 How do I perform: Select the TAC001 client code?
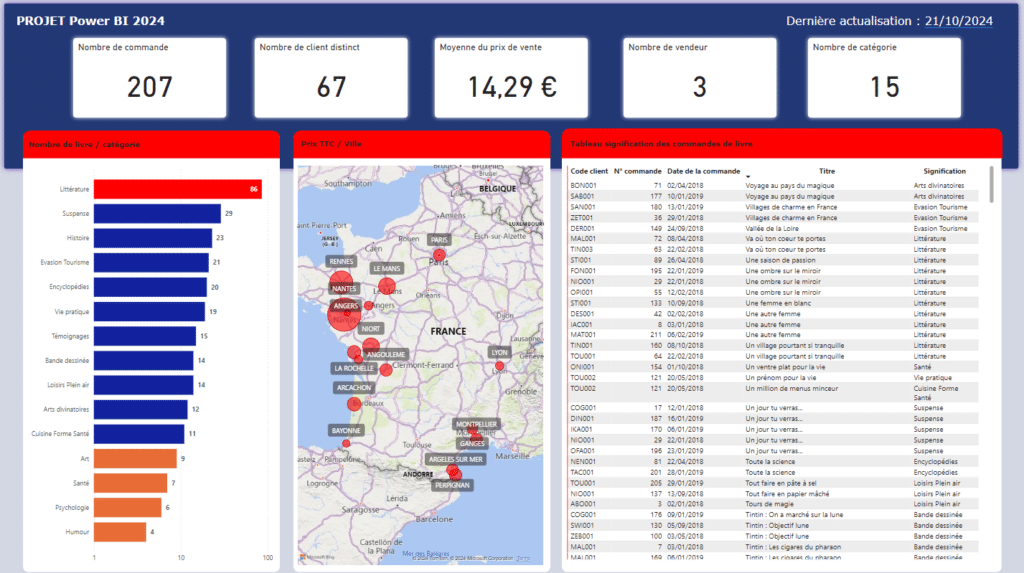(x=583, y=472)
